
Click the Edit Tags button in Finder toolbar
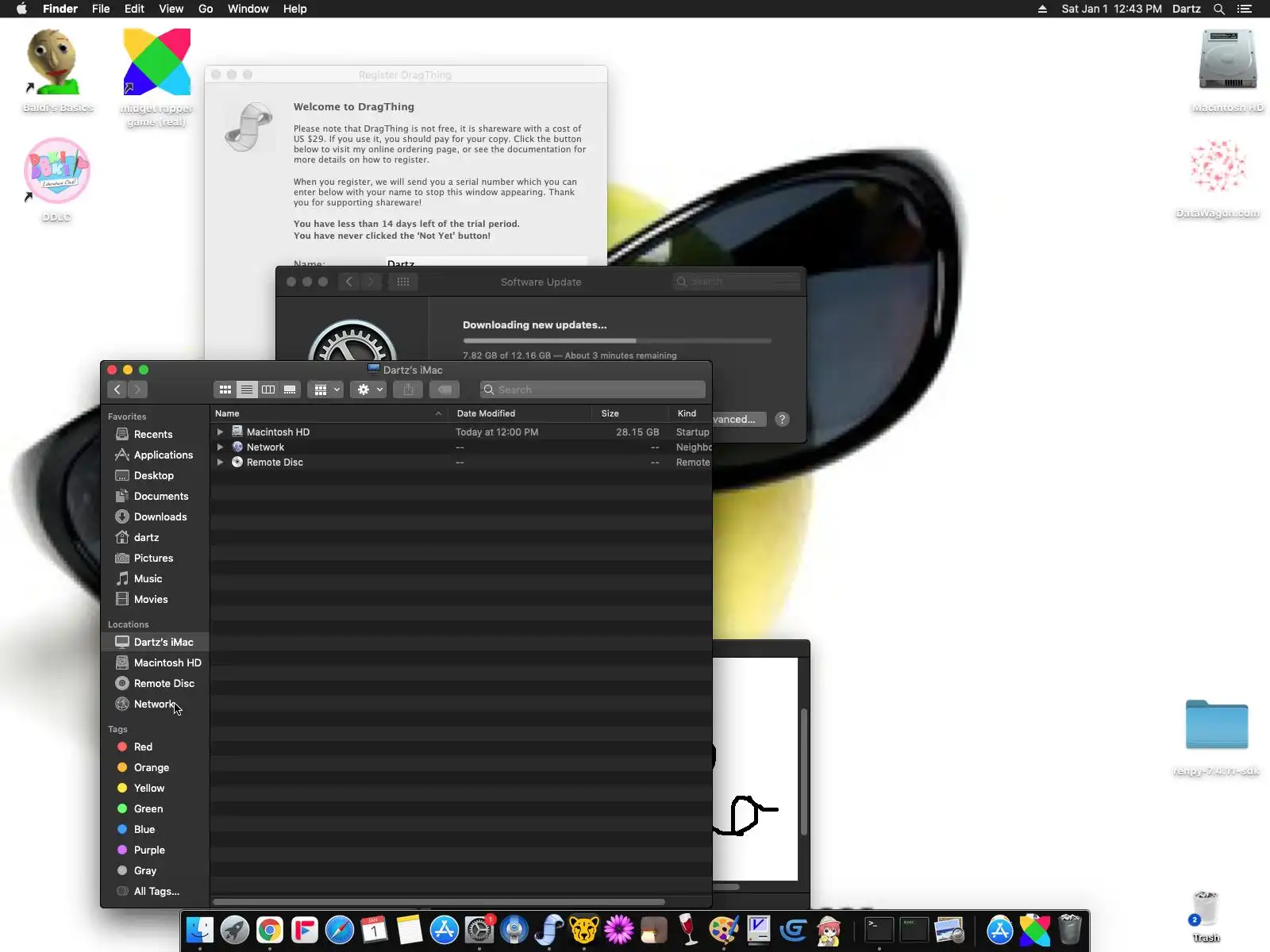(444, 390)
